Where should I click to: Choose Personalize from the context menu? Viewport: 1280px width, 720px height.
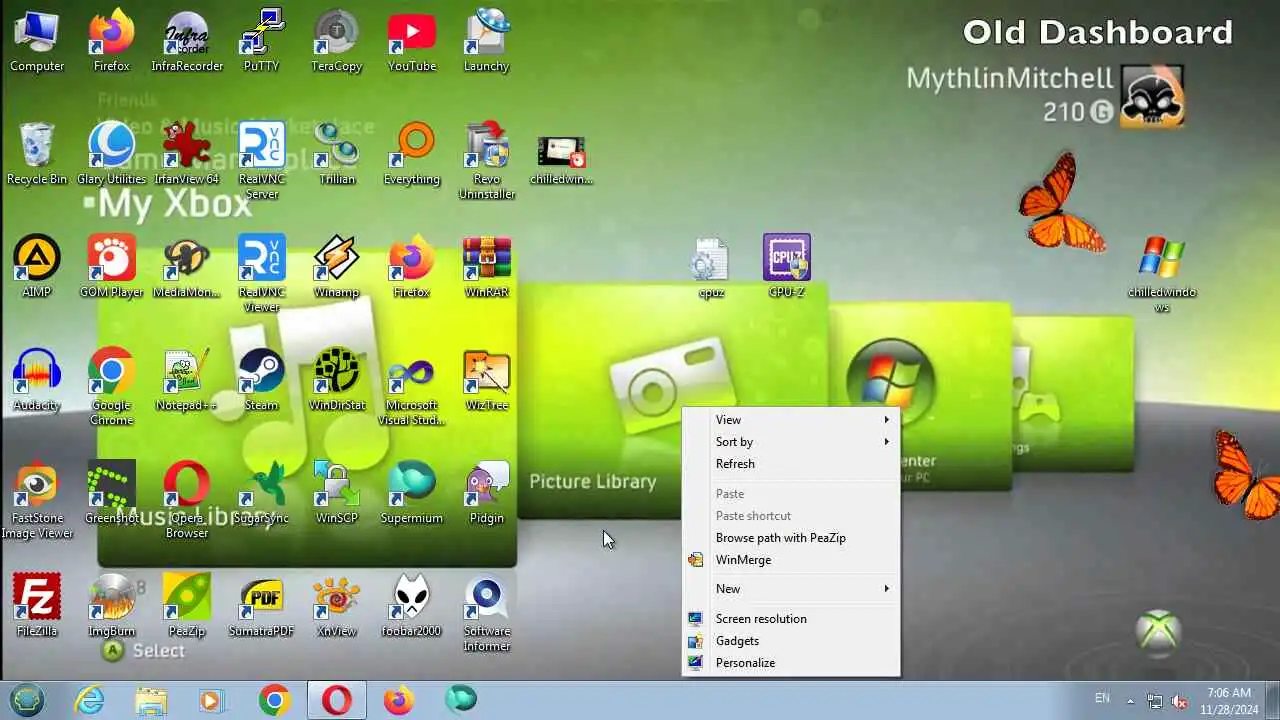pos(791,663)
